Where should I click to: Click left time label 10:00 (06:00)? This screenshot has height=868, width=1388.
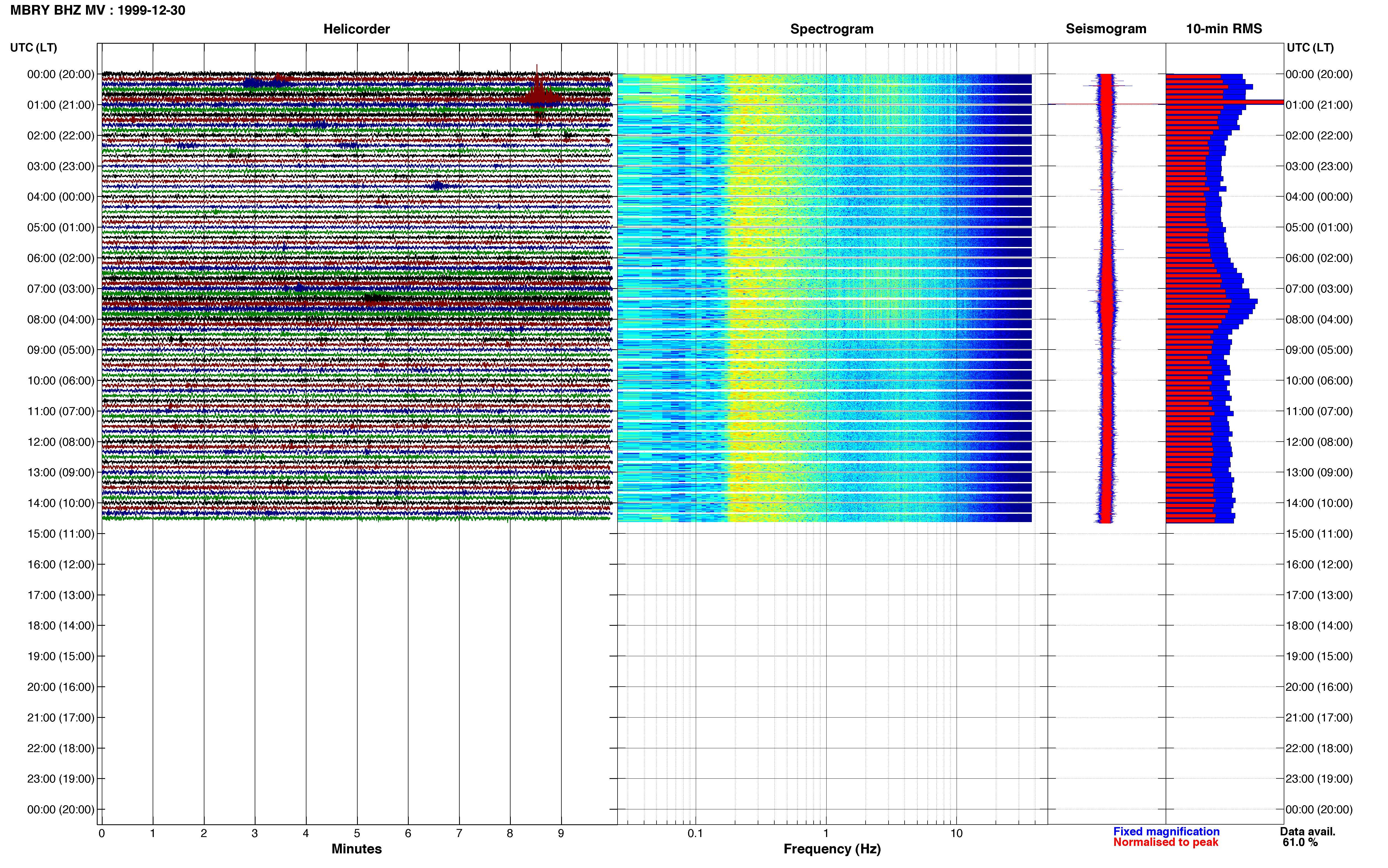tap(61, 380)
